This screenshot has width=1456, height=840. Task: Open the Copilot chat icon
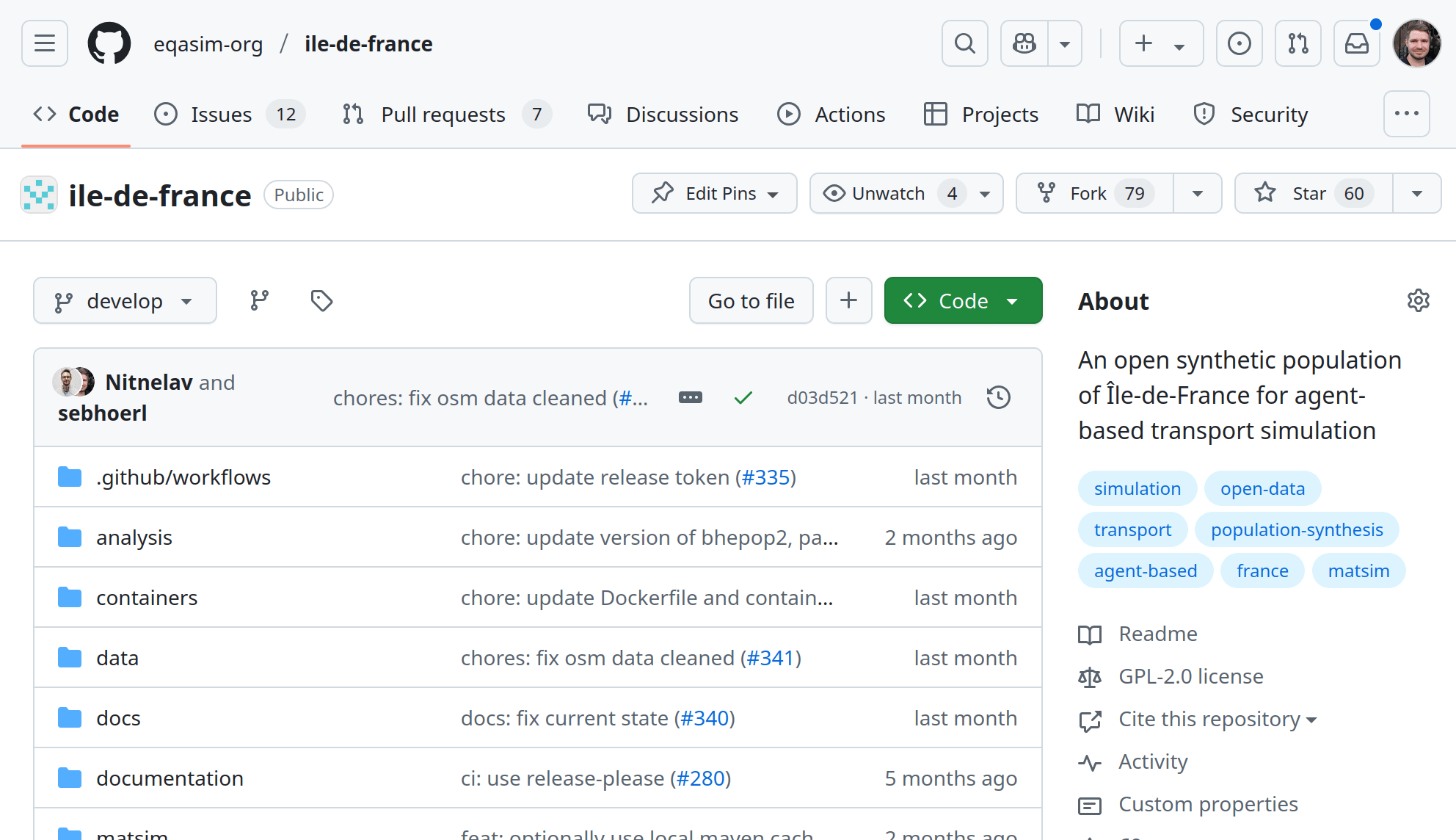pyautogui.click(x=1024, y=43)
